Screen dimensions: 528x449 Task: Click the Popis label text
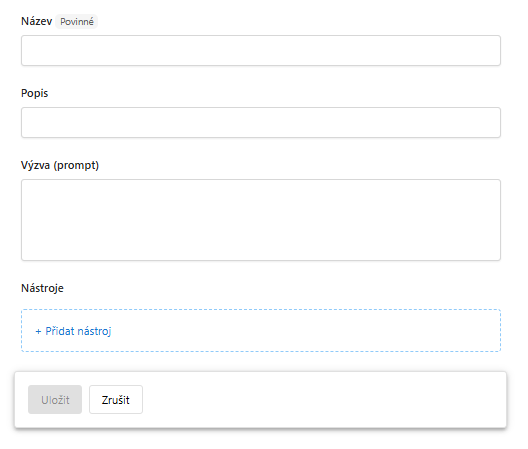click(35, 93)
